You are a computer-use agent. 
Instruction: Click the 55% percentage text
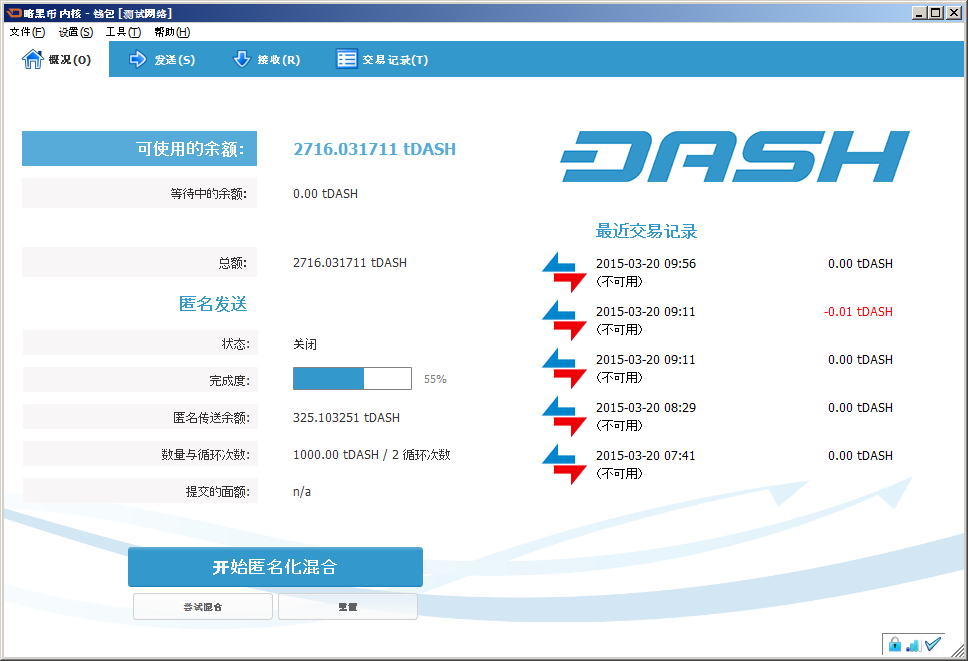[x=435, y=379]
